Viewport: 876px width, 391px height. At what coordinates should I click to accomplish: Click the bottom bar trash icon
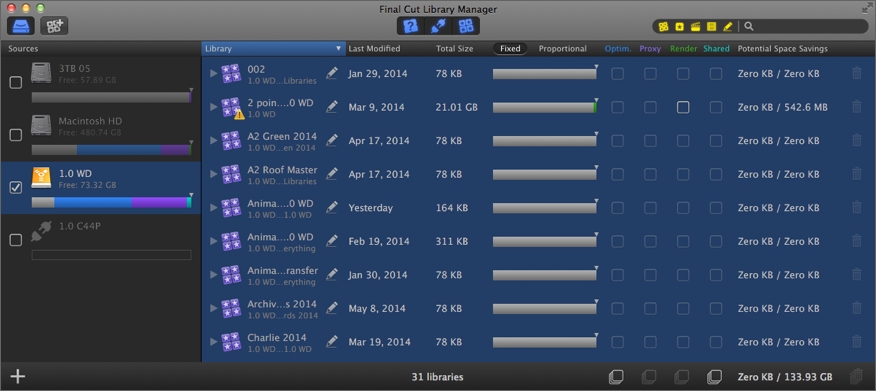click(856, 377)
